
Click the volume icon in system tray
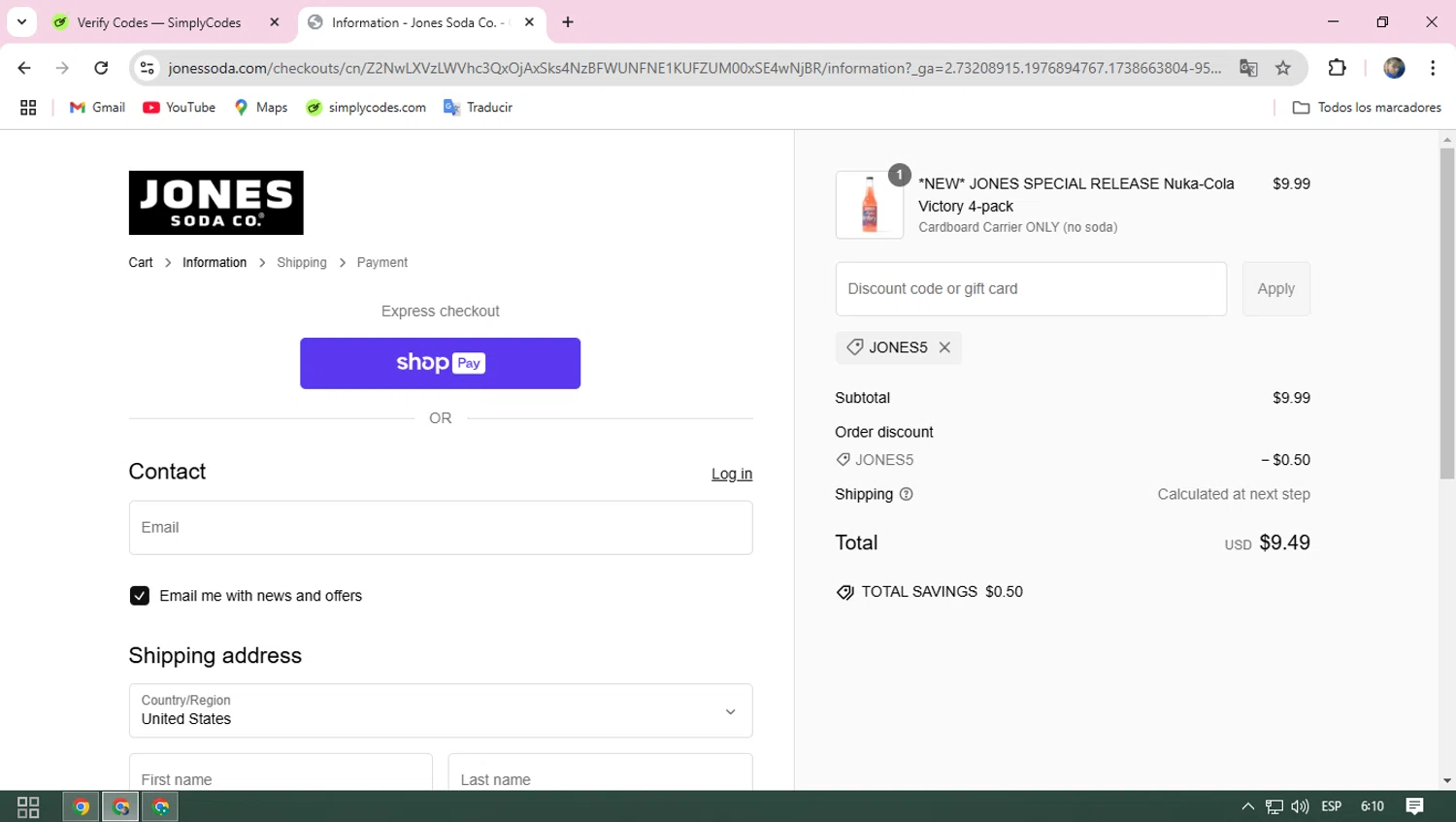pyautogui.click(x=1300, y=806)
